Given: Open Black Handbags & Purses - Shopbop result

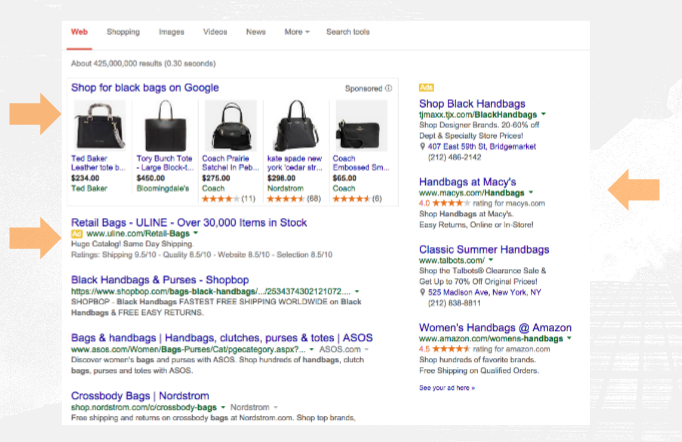Looking at the screenshot, I should pos(160,280).
